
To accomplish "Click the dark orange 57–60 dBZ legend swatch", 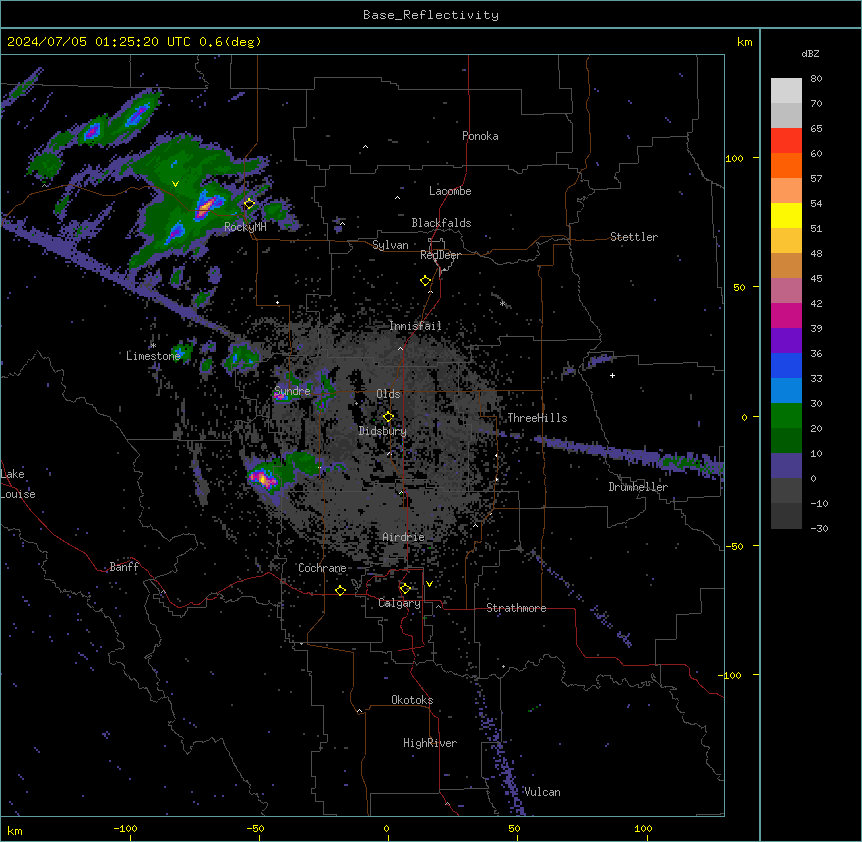I will (x=786, y=165).
